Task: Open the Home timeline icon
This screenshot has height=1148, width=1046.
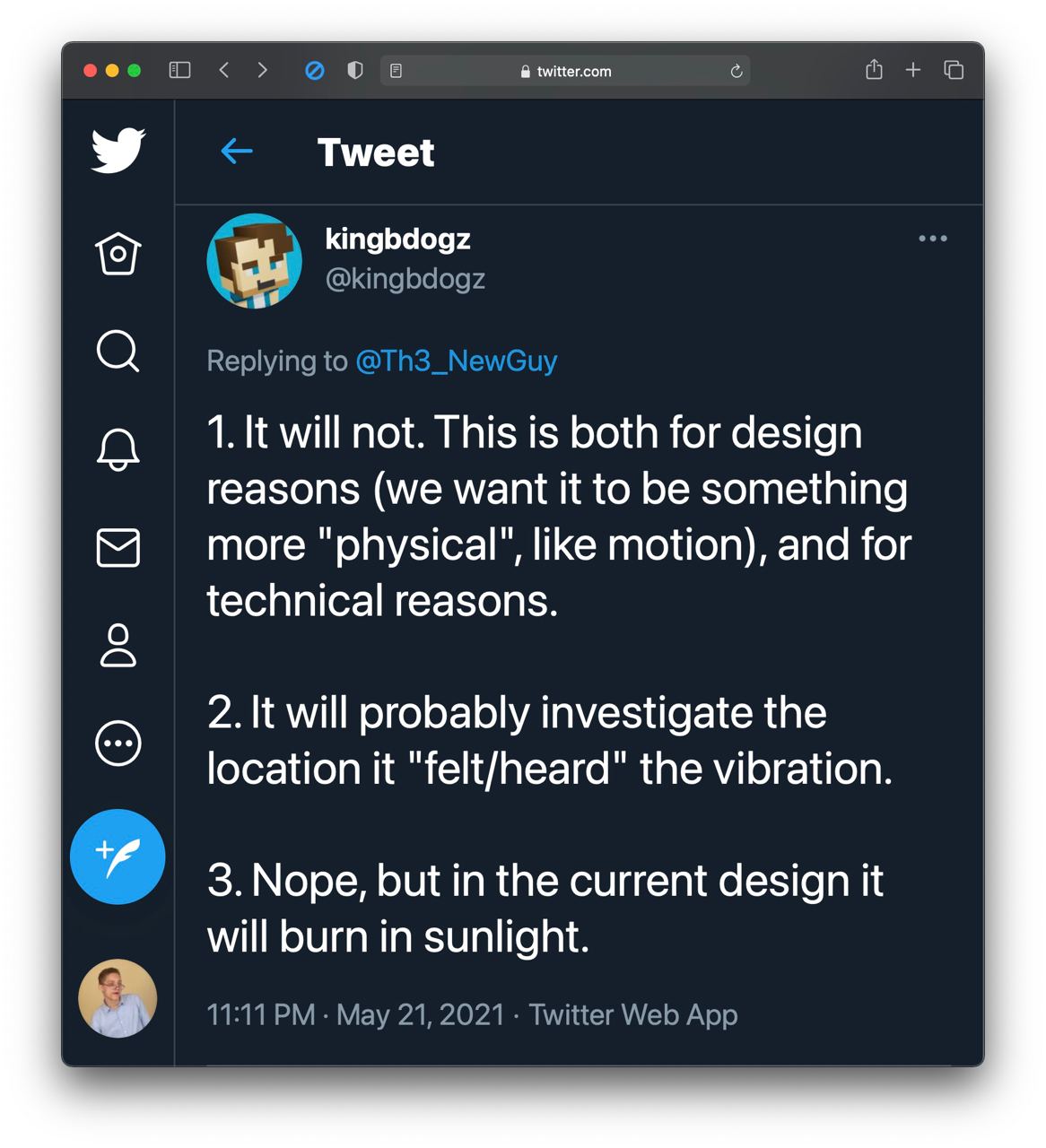Action: click(118, 253)
